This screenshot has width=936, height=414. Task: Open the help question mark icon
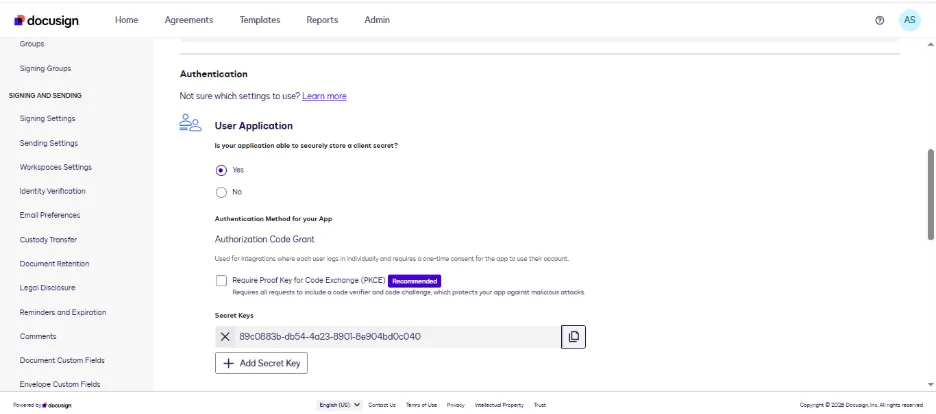coord(879,20)
